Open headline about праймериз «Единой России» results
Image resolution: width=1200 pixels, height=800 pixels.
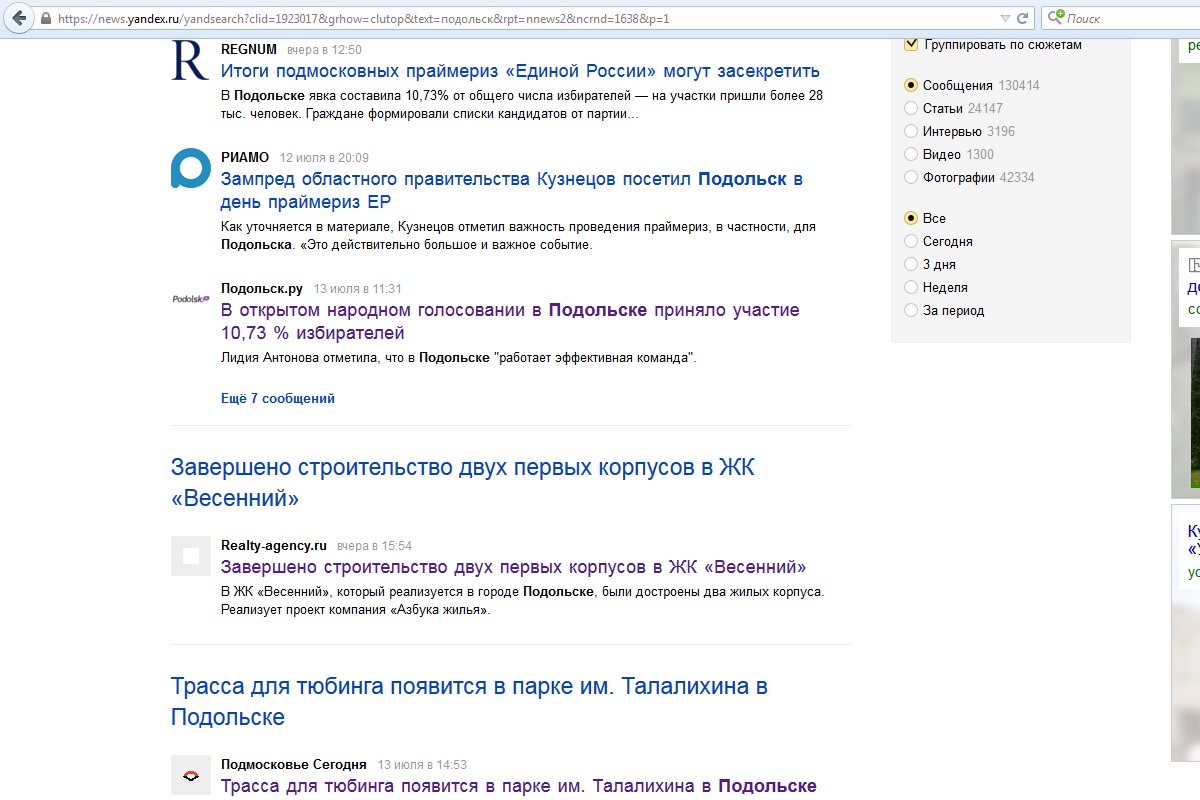point(520,71)
